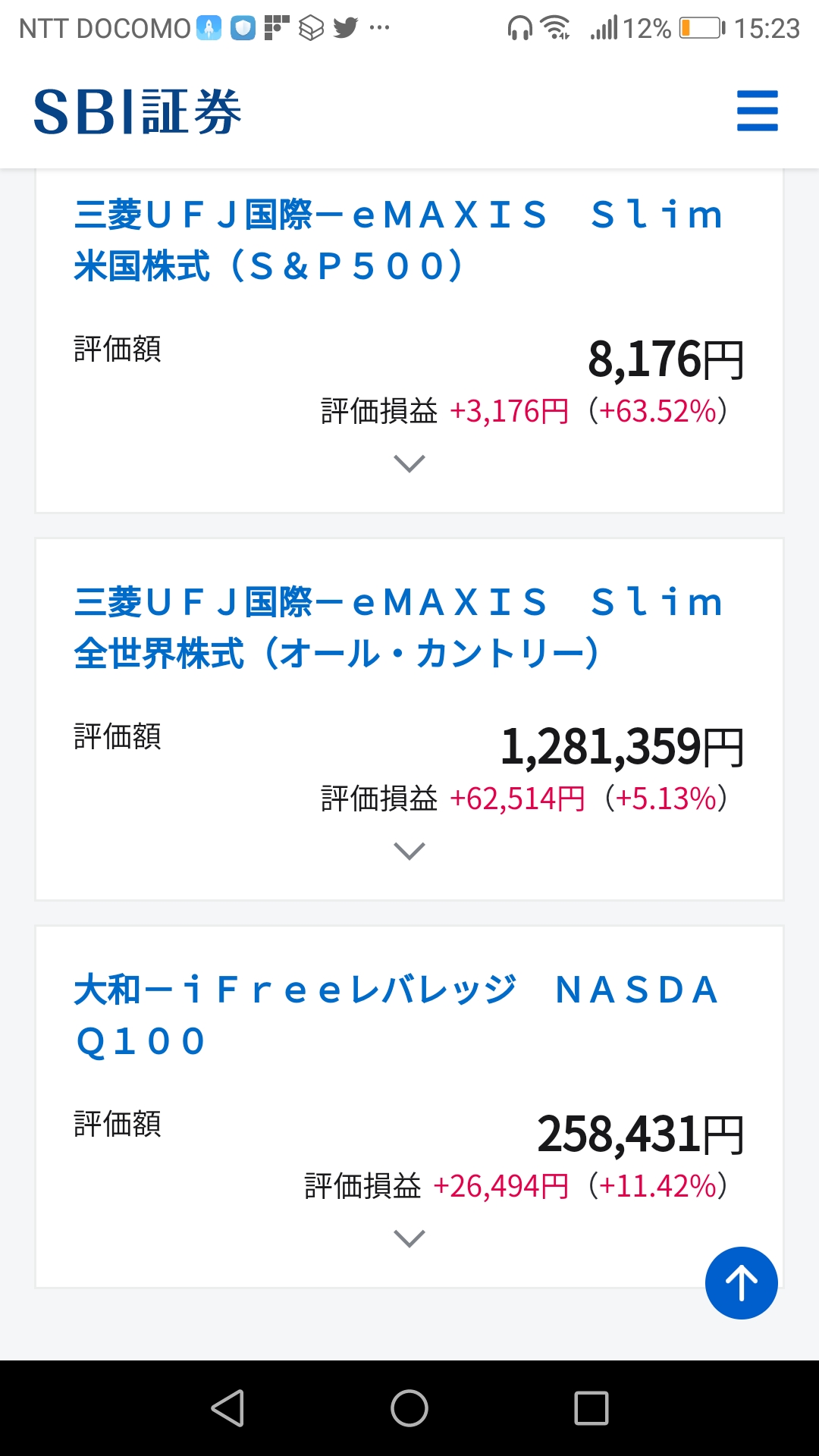The width and height of the screenshot is (819, 1456).
Task: Expand details for the S&P500 fund
Action: 409,463
